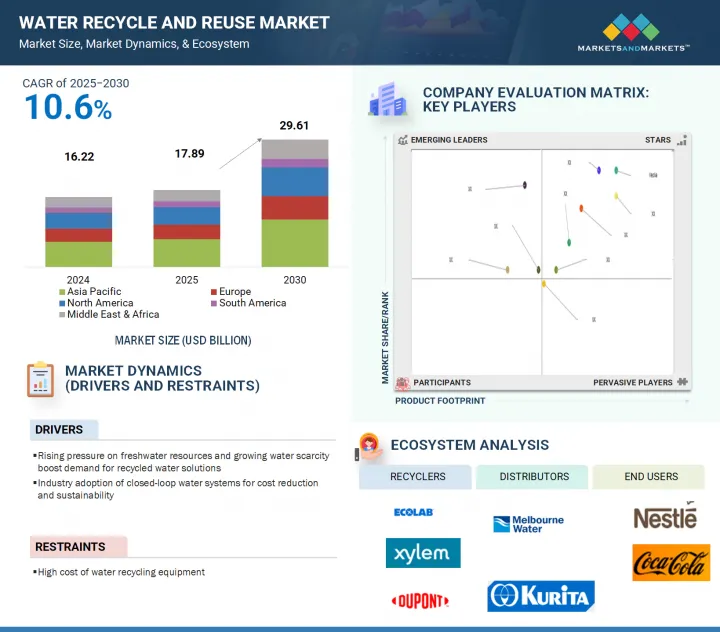Click the Melbourne Water logo
This screenshot has width=720, height=632.
[x=529, y=524]
